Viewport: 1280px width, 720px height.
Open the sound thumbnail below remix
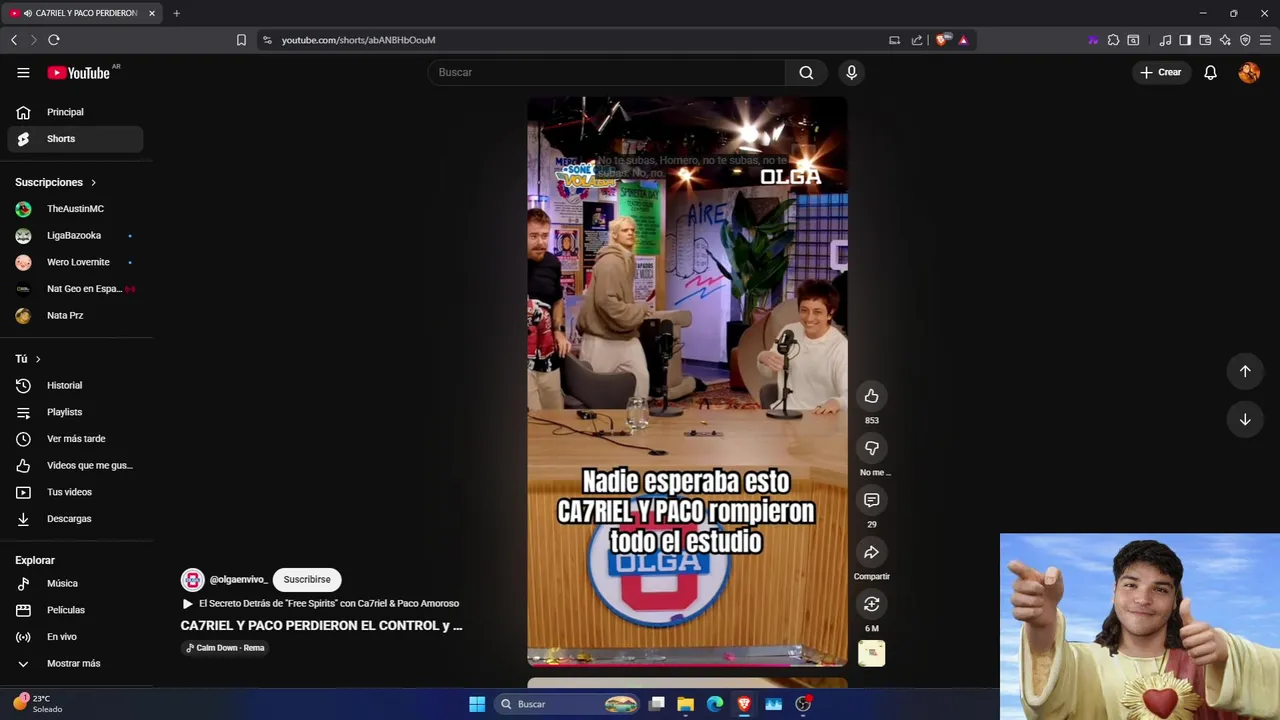(x=871, y=653)
